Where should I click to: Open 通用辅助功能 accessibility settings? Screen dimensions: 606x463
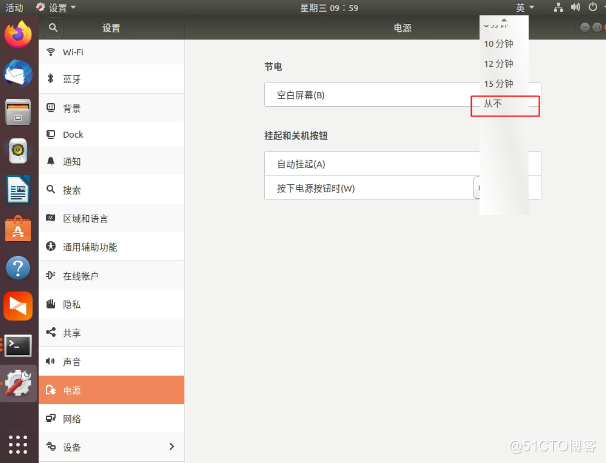111,247
